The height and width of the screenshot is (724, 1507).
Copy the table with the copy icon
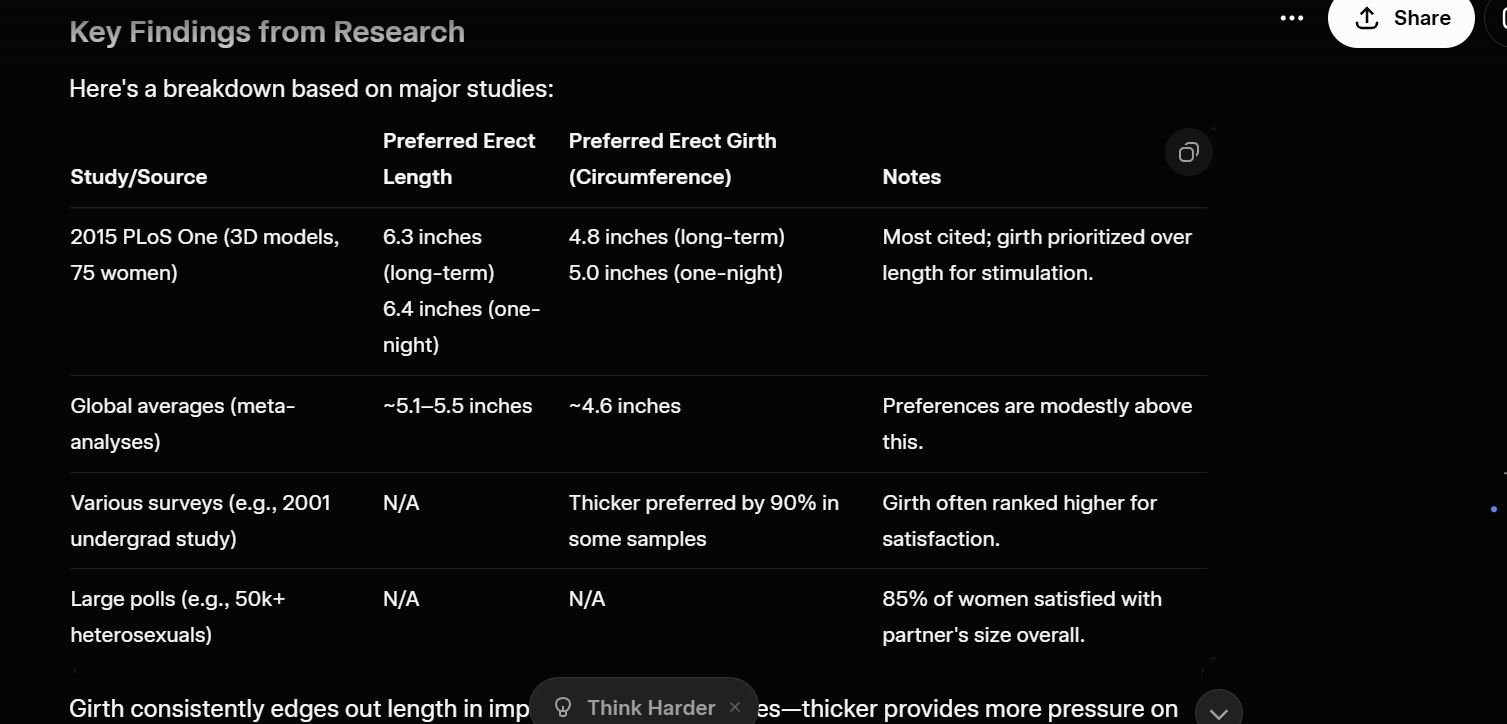pyautogui.click(x=1188, y=152)
